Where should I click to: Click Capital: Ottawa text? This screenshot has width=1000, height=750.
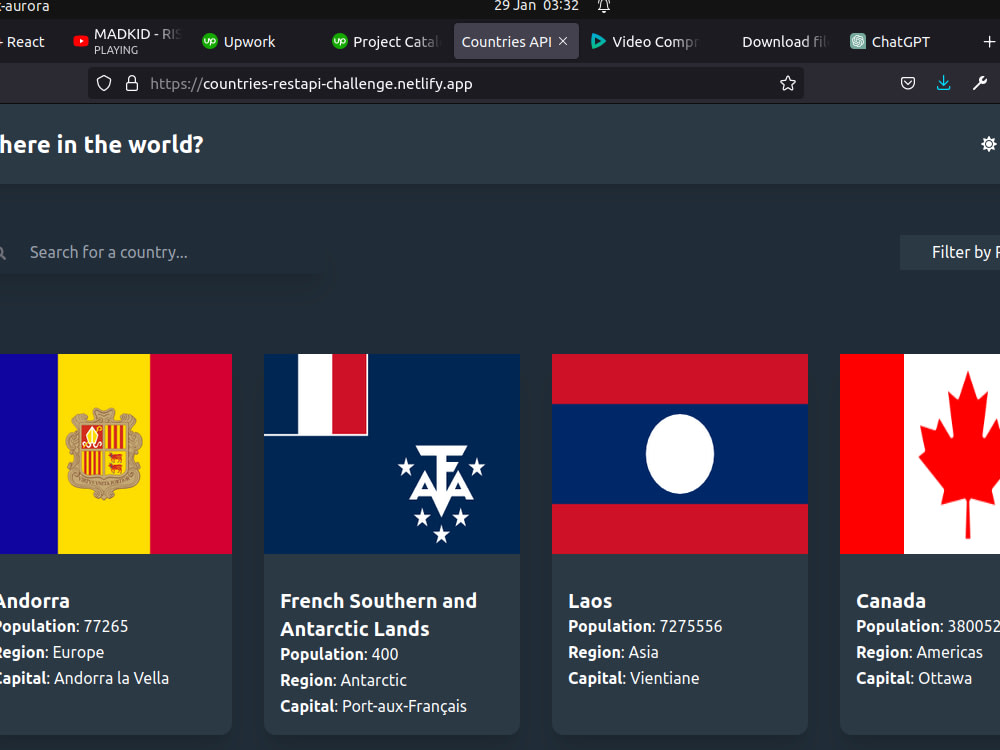coord(914,678)
